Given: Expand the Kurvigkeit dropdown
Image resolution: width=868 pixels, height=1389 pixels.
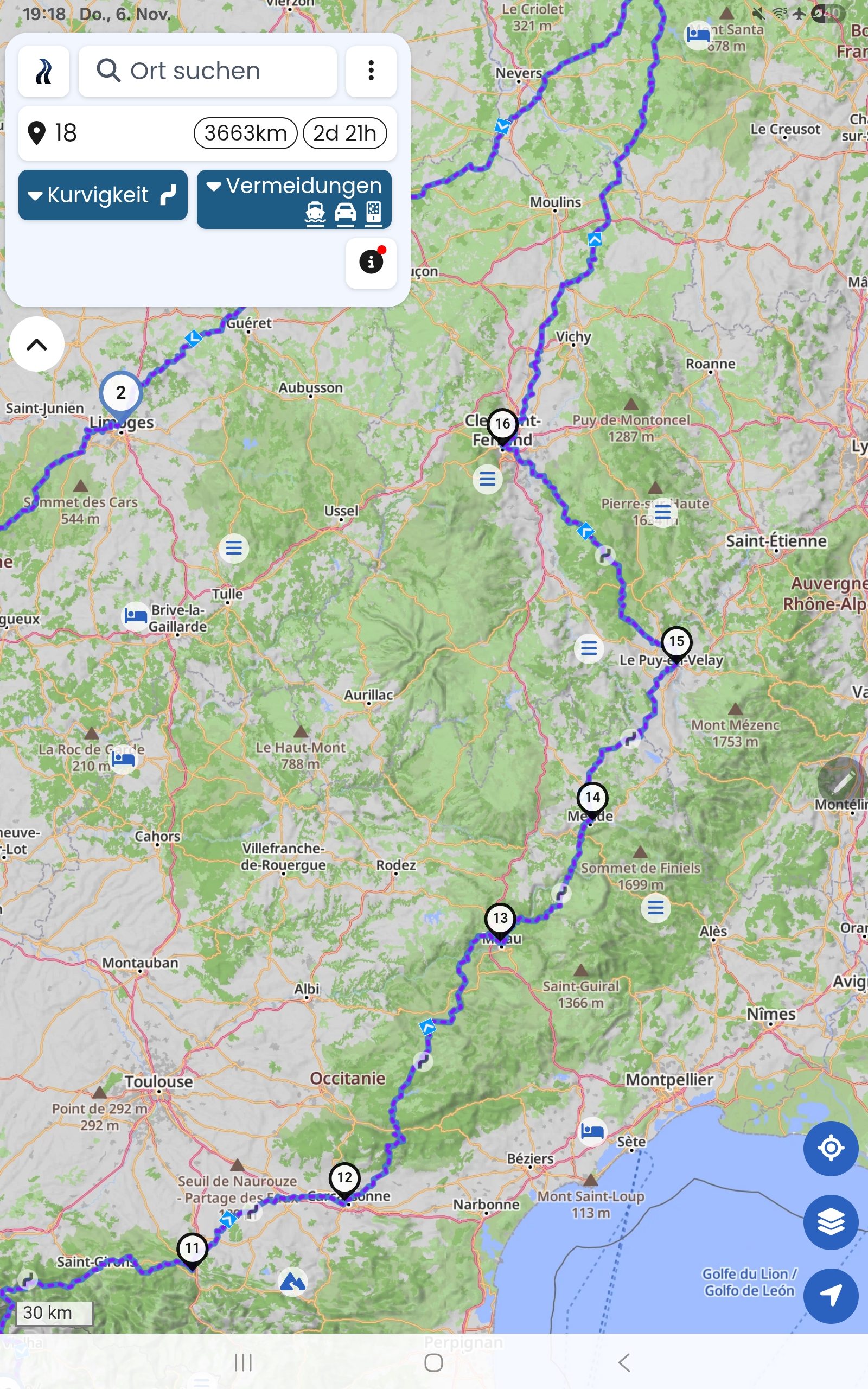Looking at the screenshot, I should click(103, 195).
